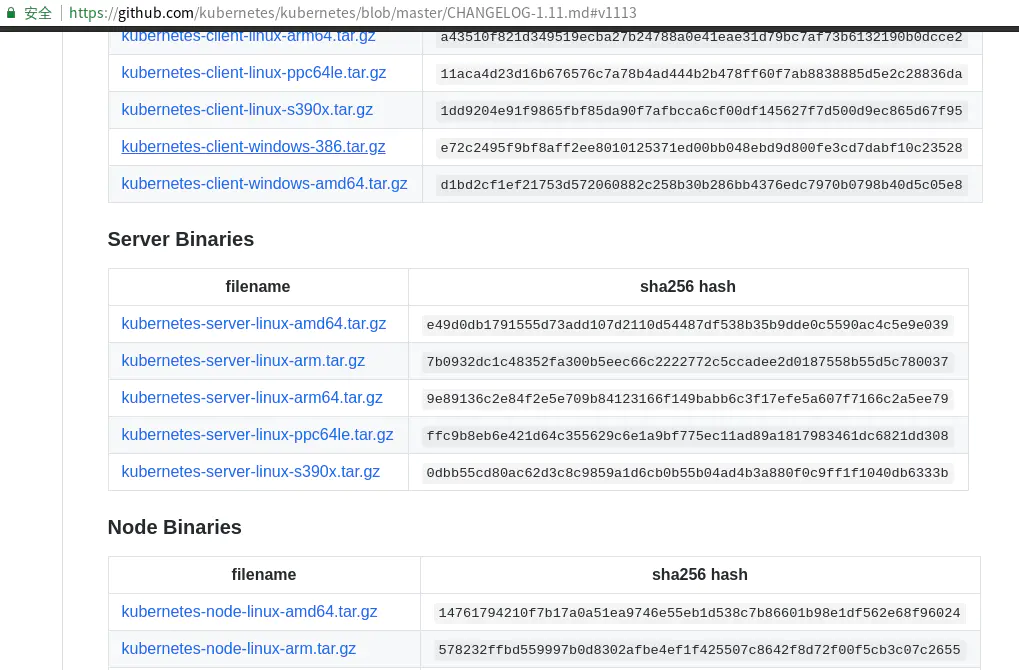Download kubernetes-server-linux-ppc64le.tar.gz

pos(257,435)
